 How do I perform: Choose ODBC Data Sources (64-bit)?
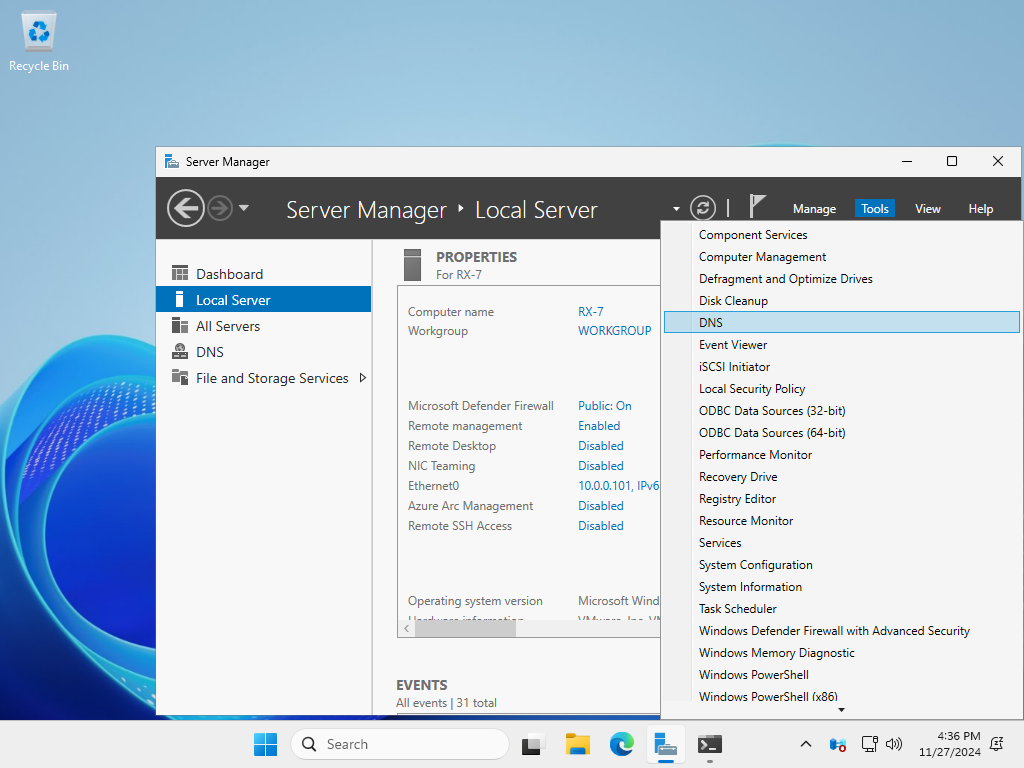pos(841,432)
